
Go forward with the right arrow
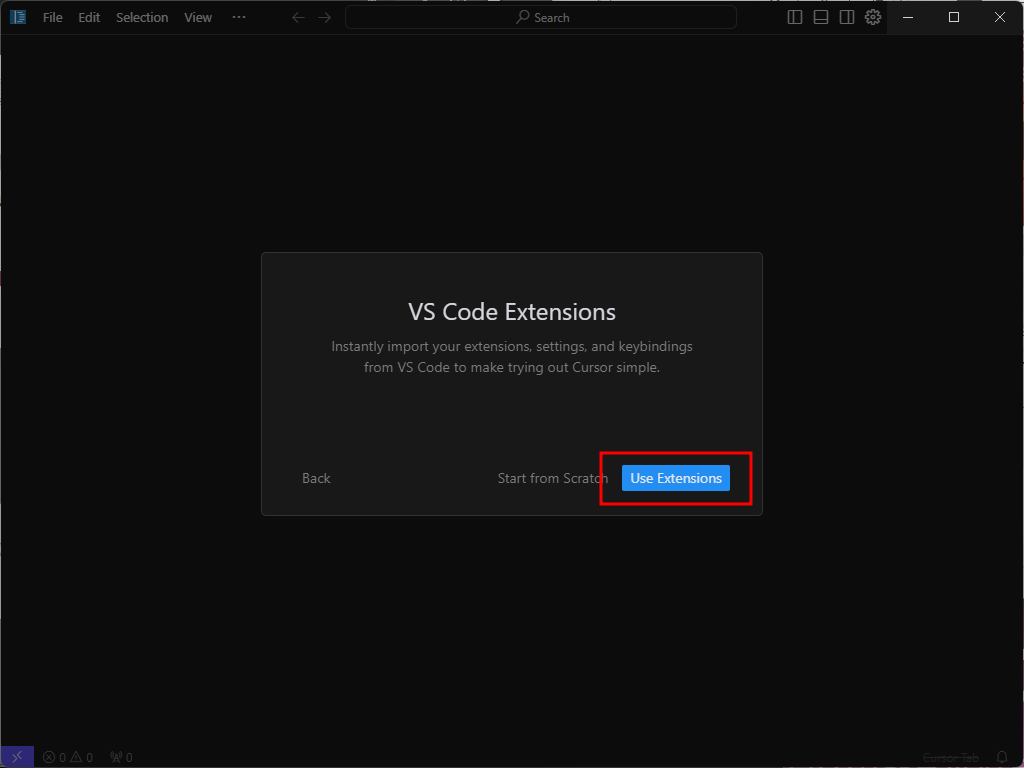pos(325,18)
